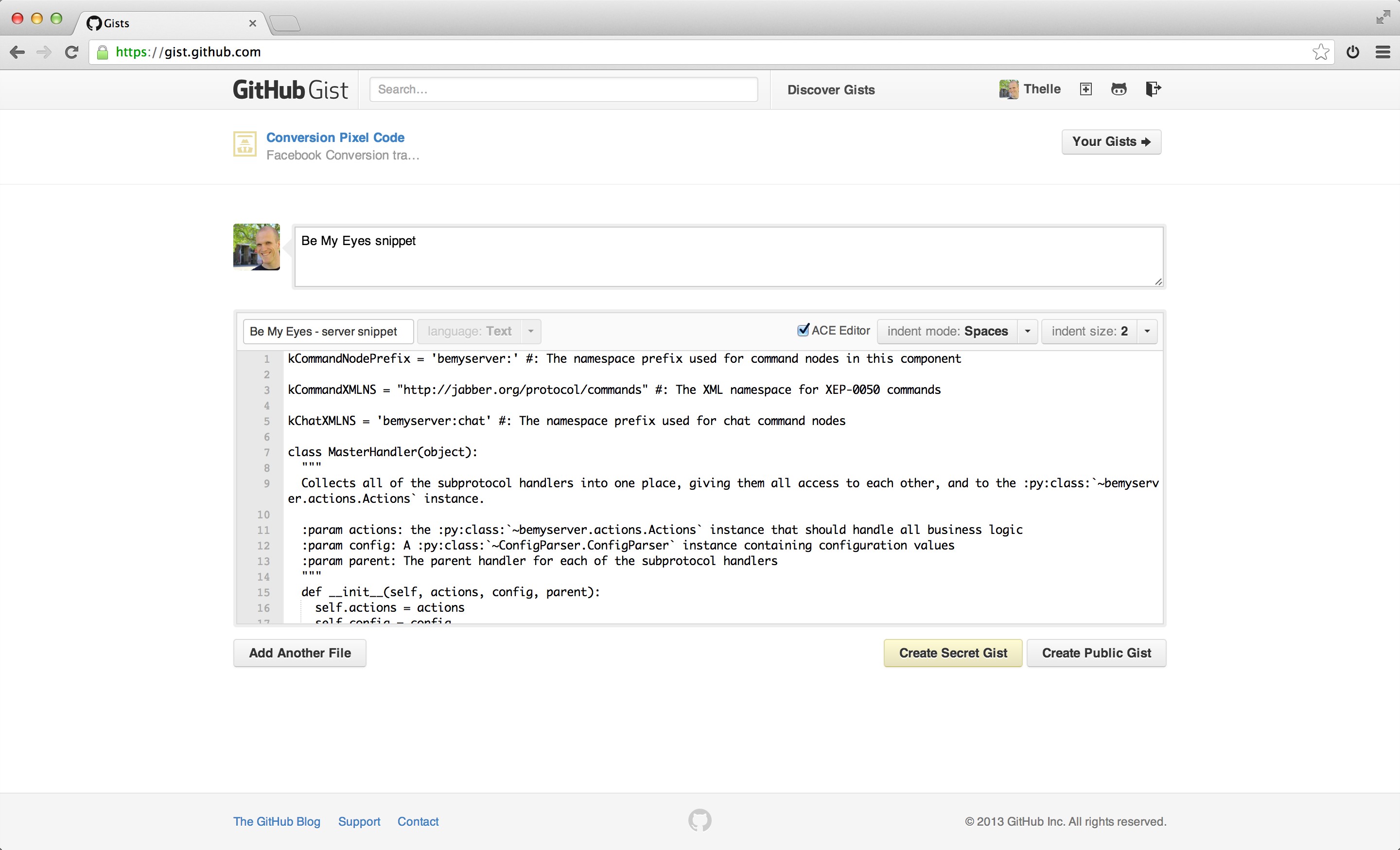Image resolution: width=1400 pixels, height=850 pixels.
Task: Click the Octocat logo in the footer
Action: point(700,820)
